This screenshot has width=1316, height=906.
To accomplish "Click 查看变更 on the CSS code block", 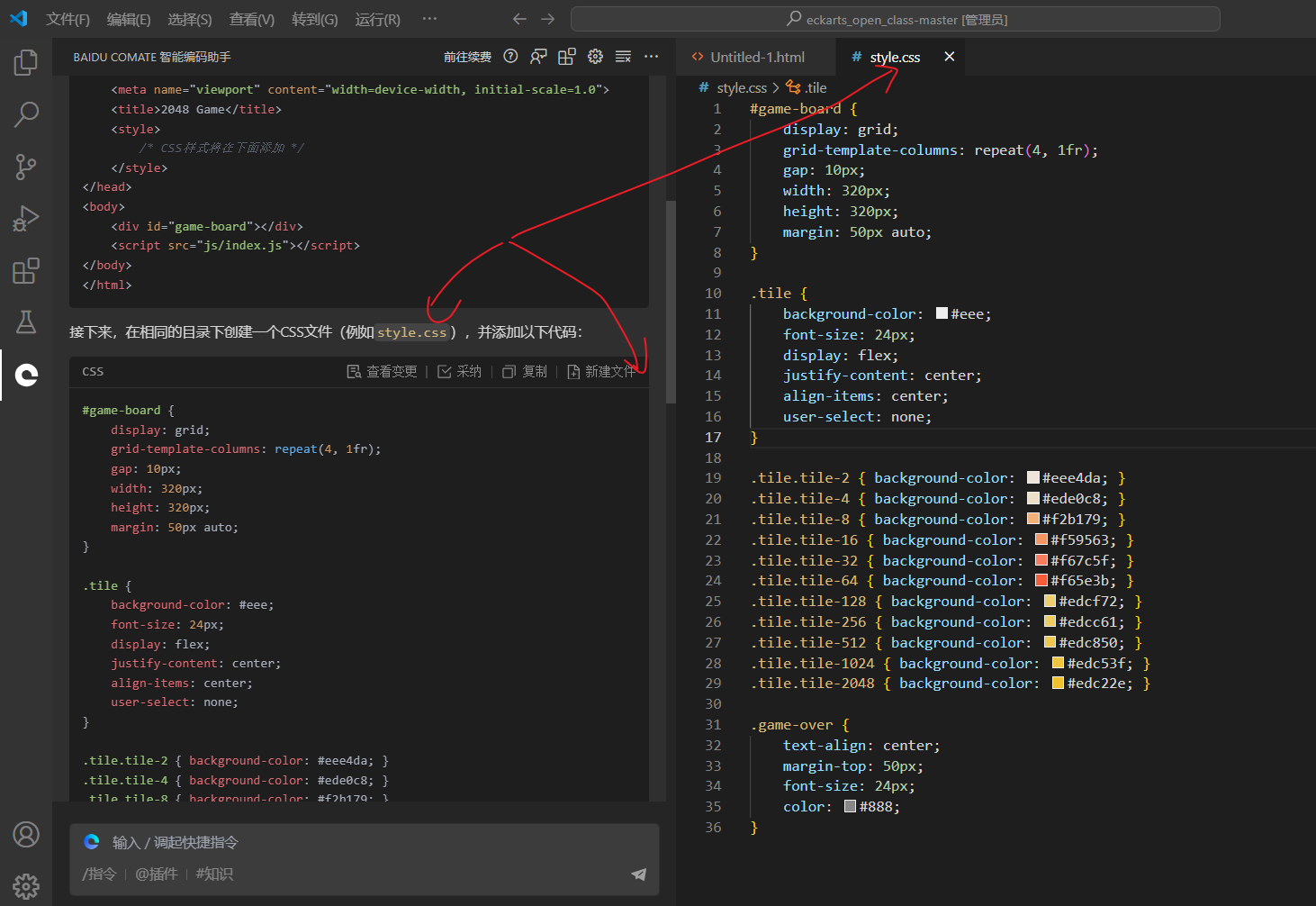I will coord(383,372).
